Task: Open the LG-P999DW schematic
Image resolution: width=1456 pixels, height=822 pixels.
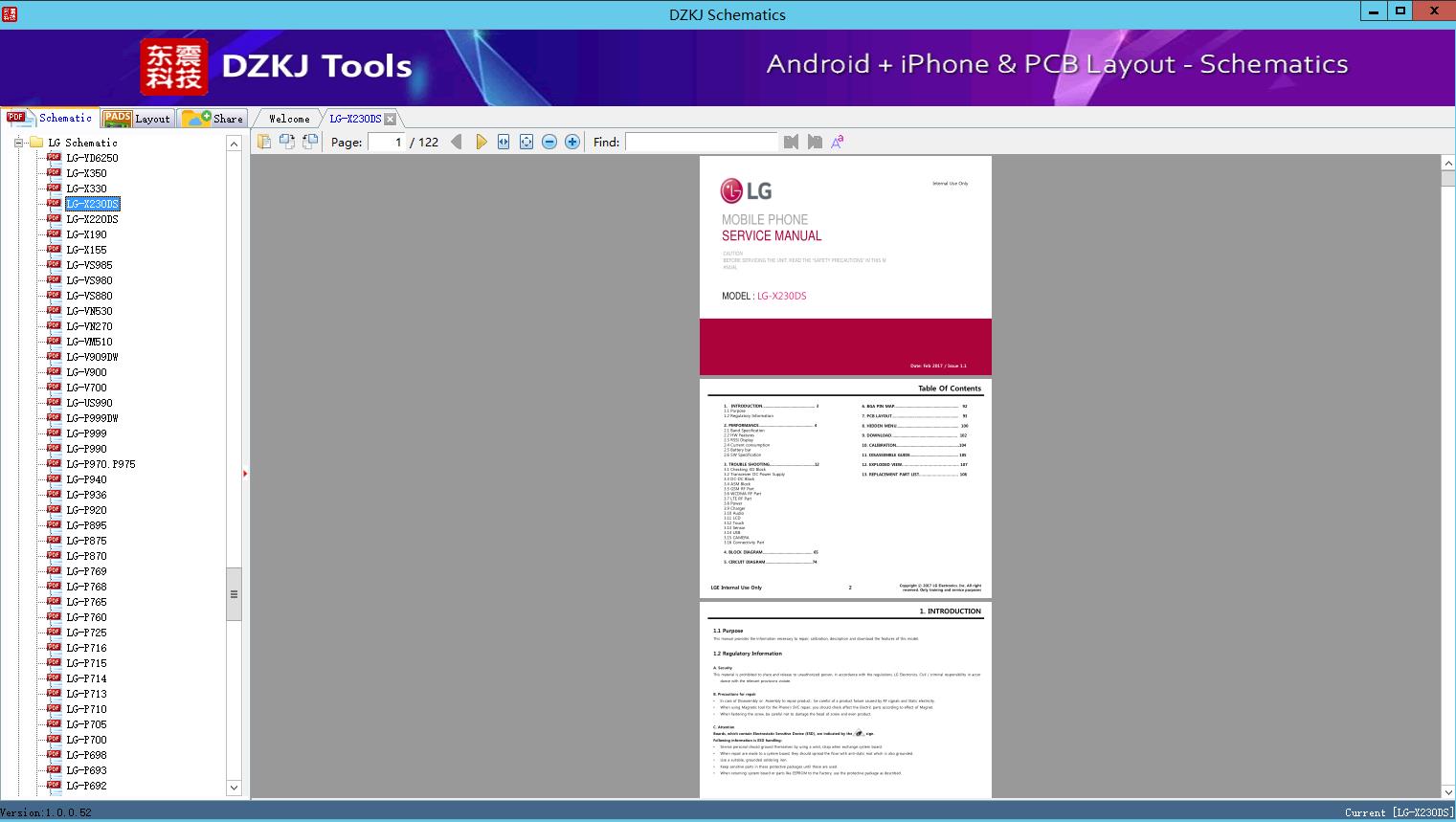Action: tap(92, 418)
